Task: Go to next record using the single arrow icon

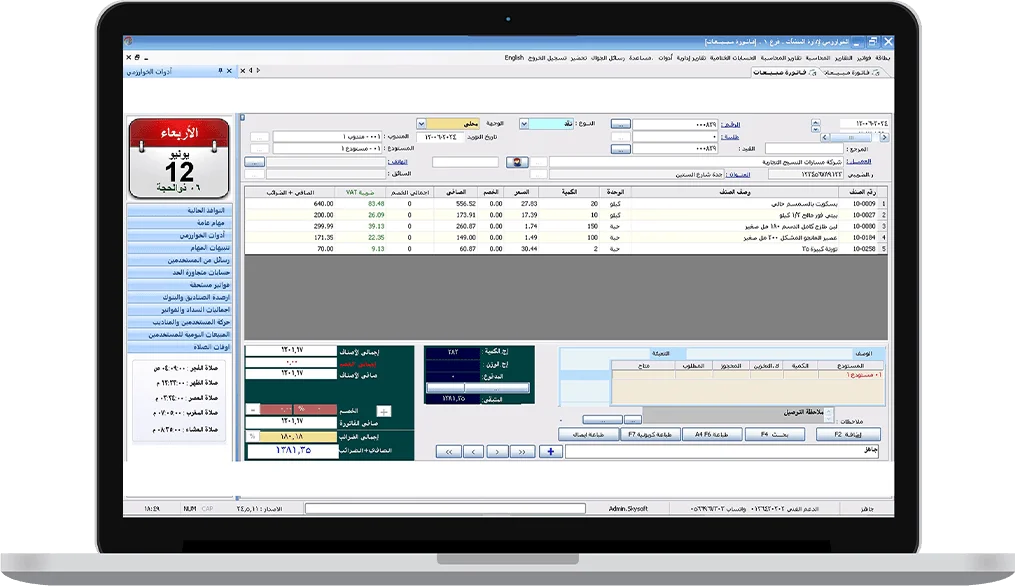Action: [496, 451]
